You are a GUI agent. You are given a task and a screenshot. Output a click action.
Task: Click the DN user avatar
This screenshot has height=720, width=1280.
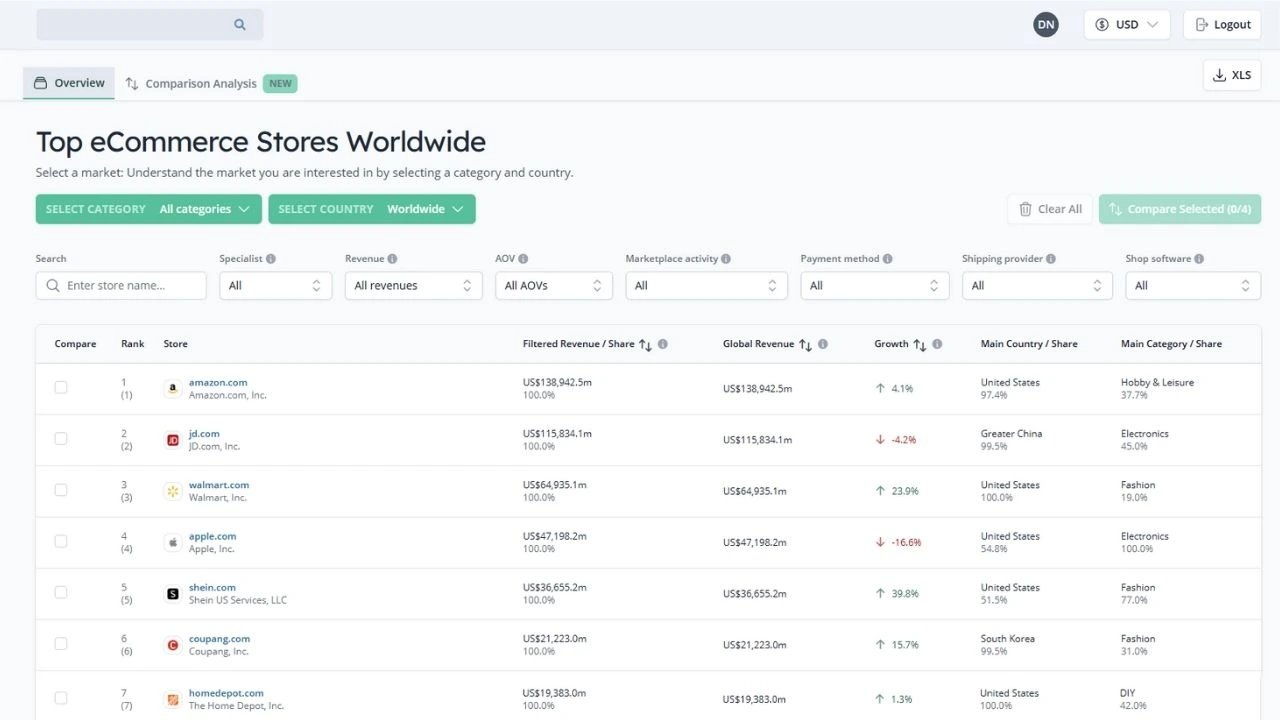[1045, 23]
